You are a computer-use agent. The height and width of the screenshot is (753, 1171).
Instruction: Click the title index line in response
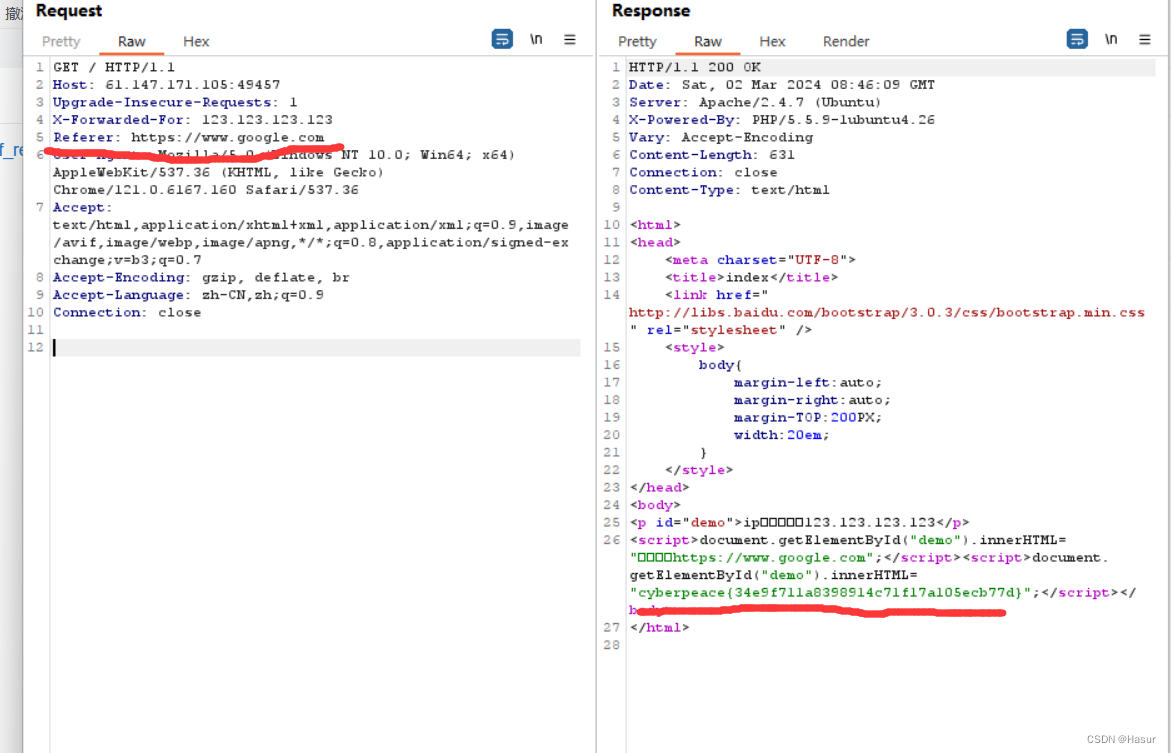tap(751, 277)
